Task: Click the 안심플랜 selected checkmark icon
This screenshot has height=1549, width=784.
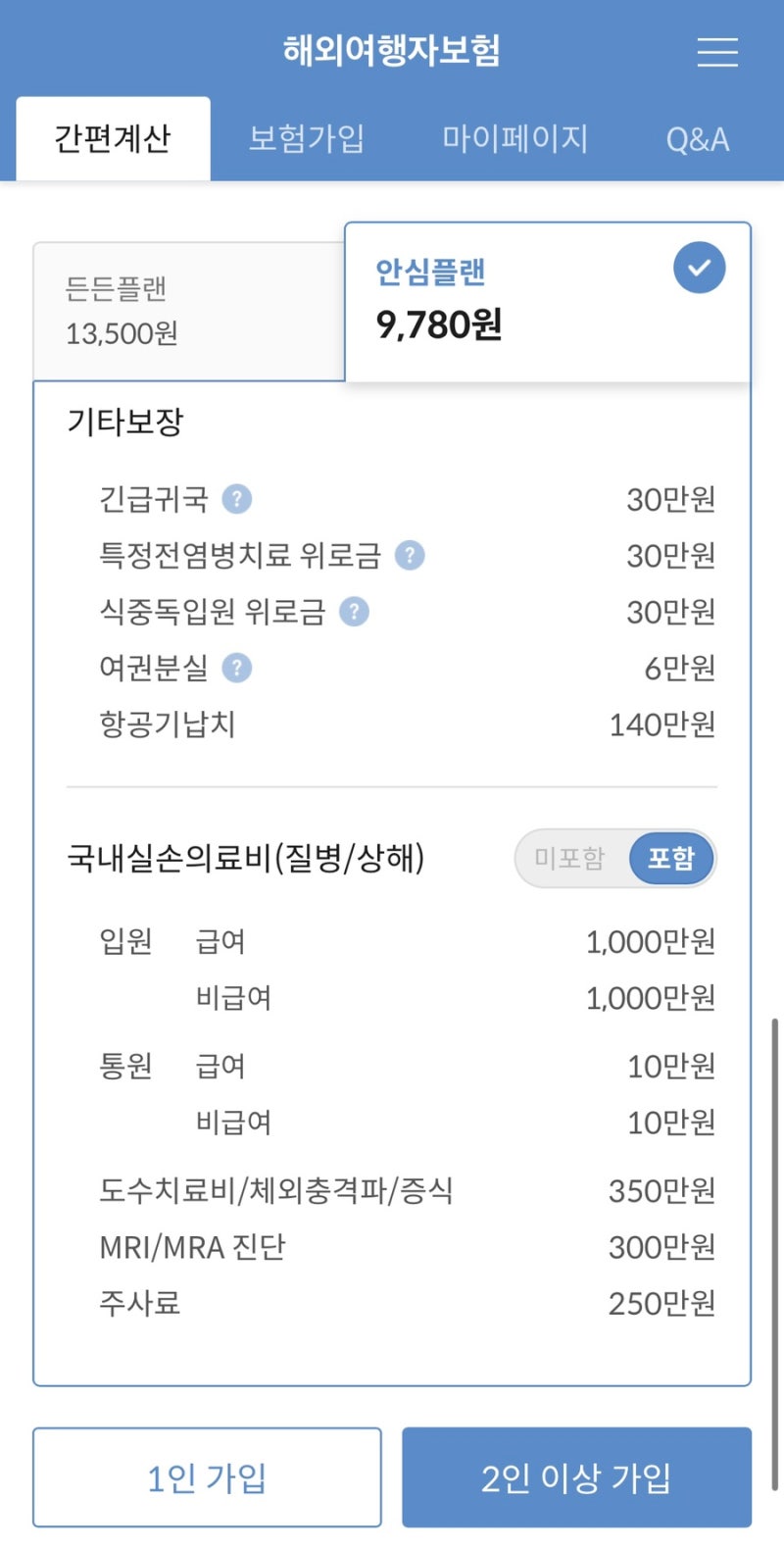Action: pos(699,268)
